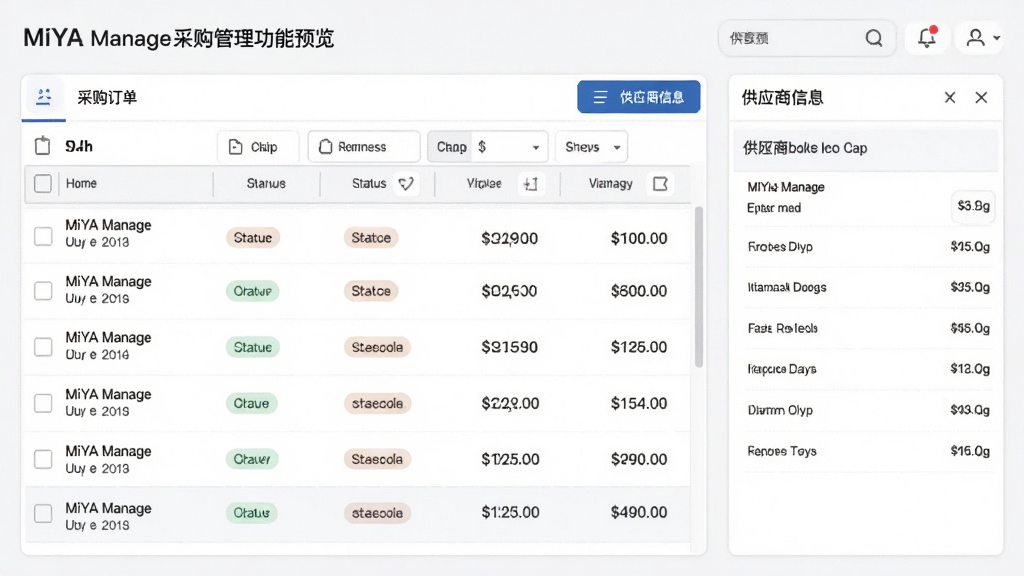Click the amount $154.00

639,404
